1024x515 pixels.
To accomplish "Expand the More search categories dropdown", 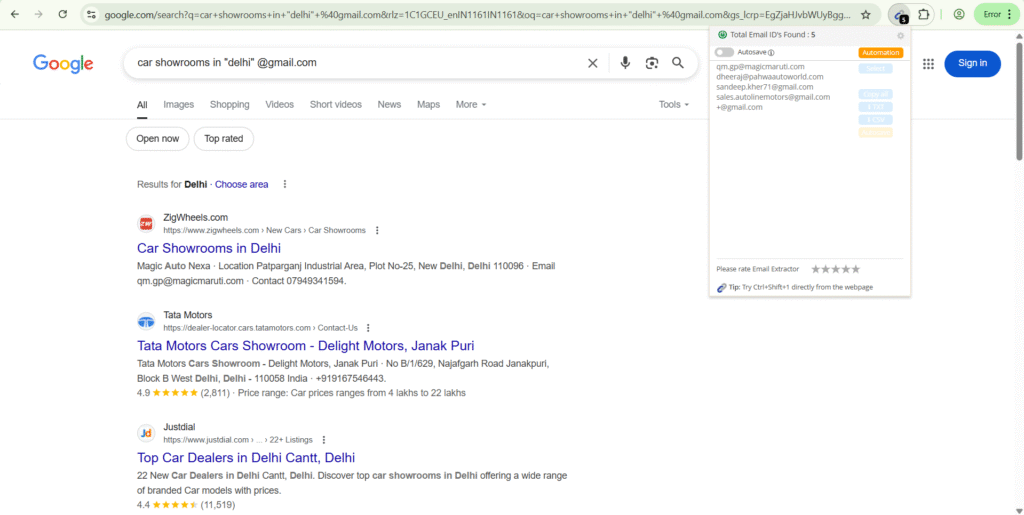I will coord(471,104).
